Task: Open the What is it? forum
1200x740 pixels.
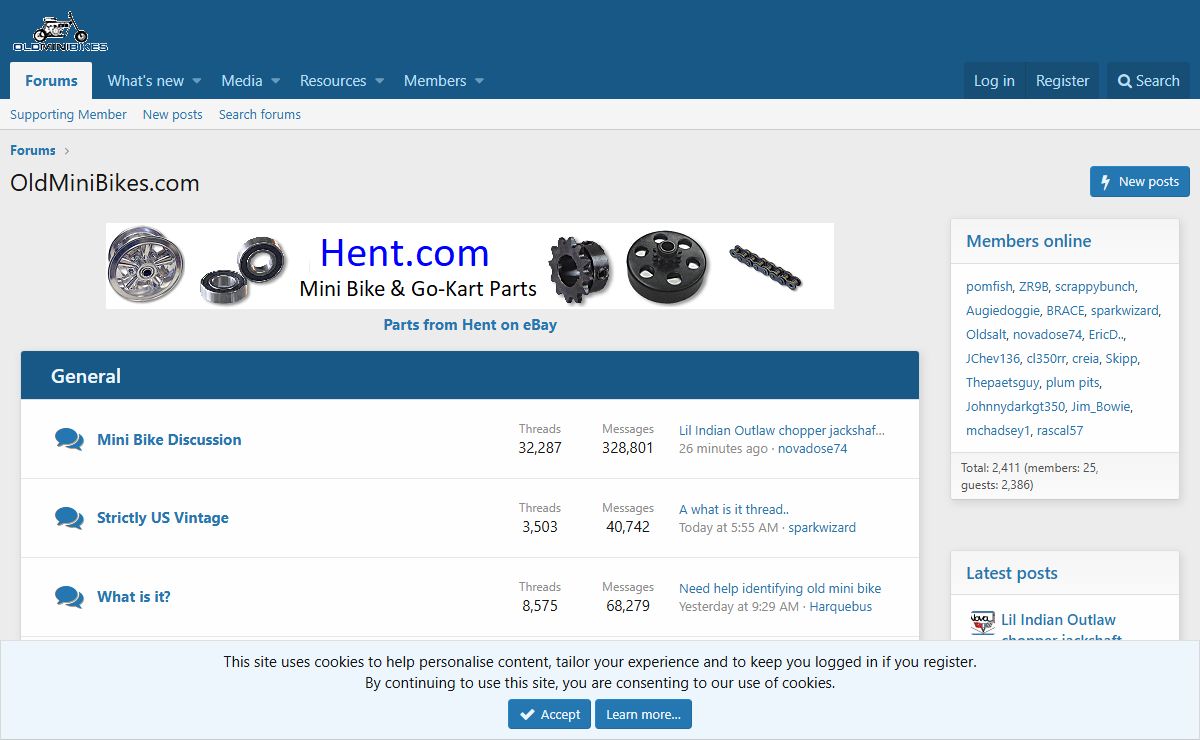Action: (134, 597)
